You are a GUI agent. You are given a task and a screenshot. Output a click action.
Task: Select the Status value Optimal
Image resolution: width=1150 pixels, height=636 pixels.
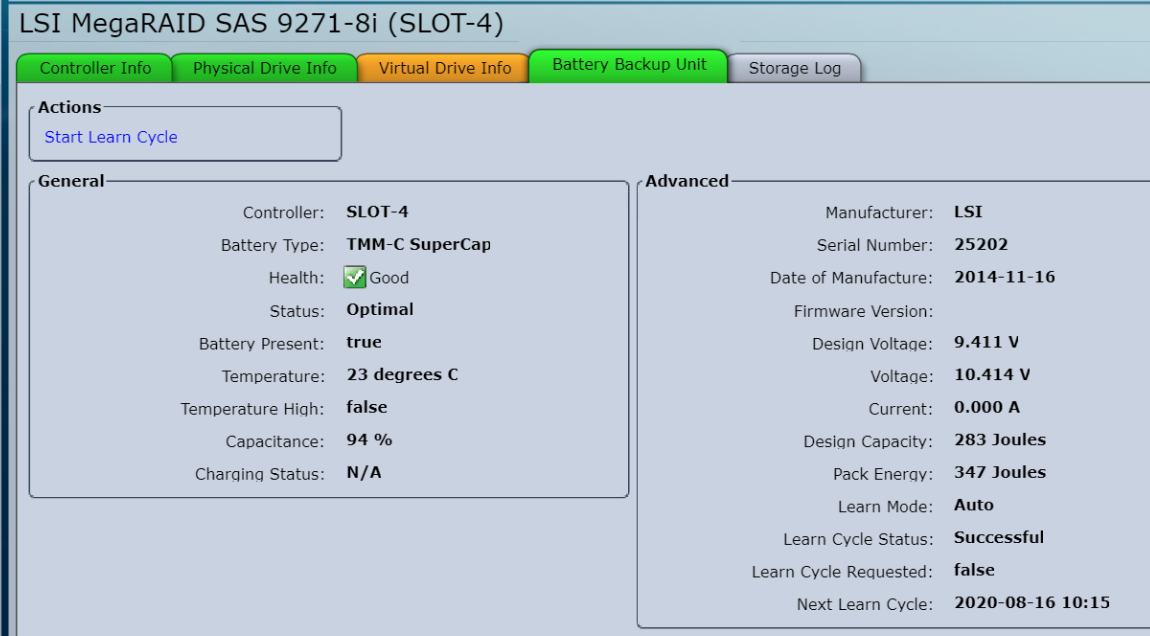pyautogui.click(x=379, y=309)
